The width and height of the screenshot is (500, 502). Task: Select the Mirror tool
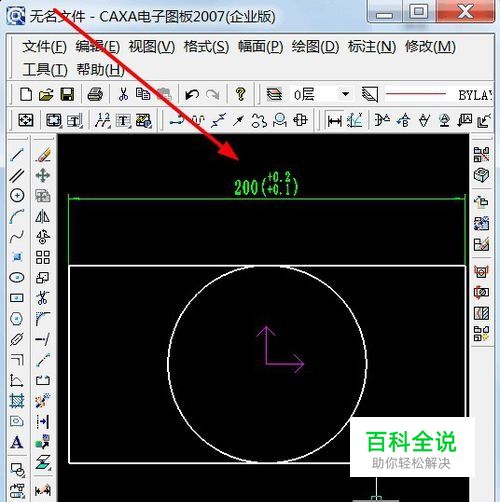pyautogui.click(x=43, y=216)
